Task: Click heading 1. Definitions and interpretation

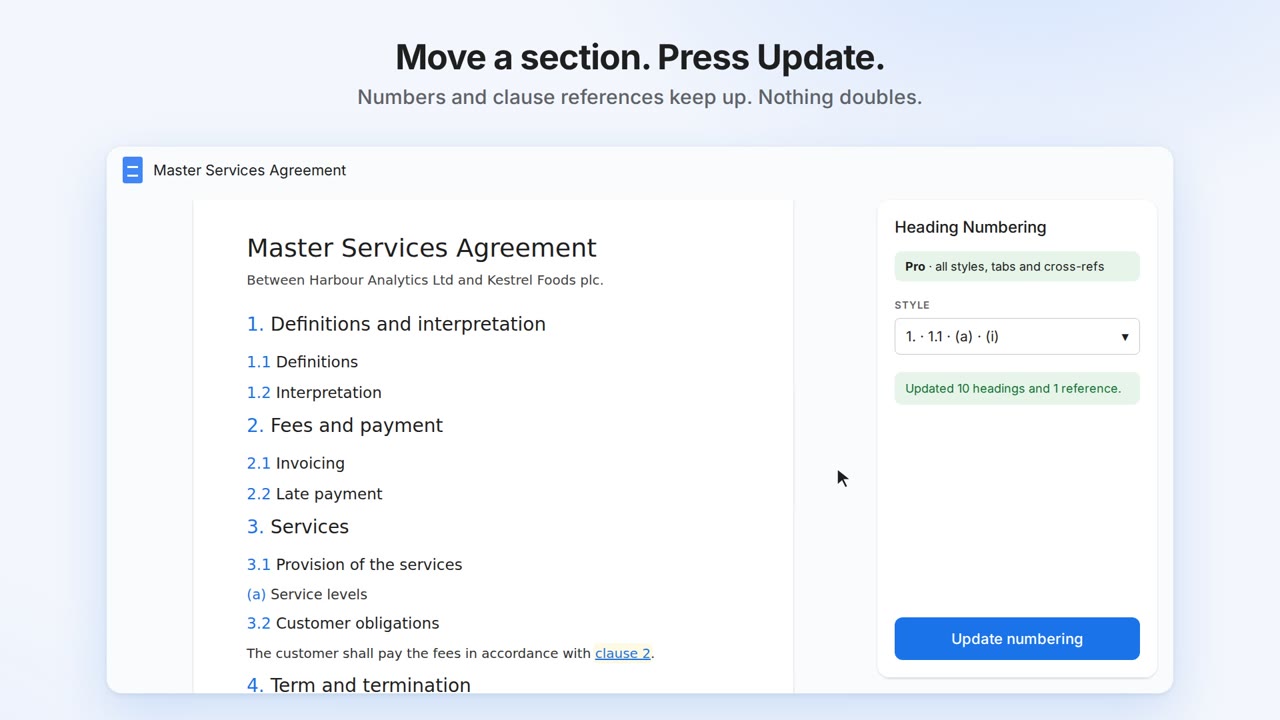Action: click(x=396, y=324)
